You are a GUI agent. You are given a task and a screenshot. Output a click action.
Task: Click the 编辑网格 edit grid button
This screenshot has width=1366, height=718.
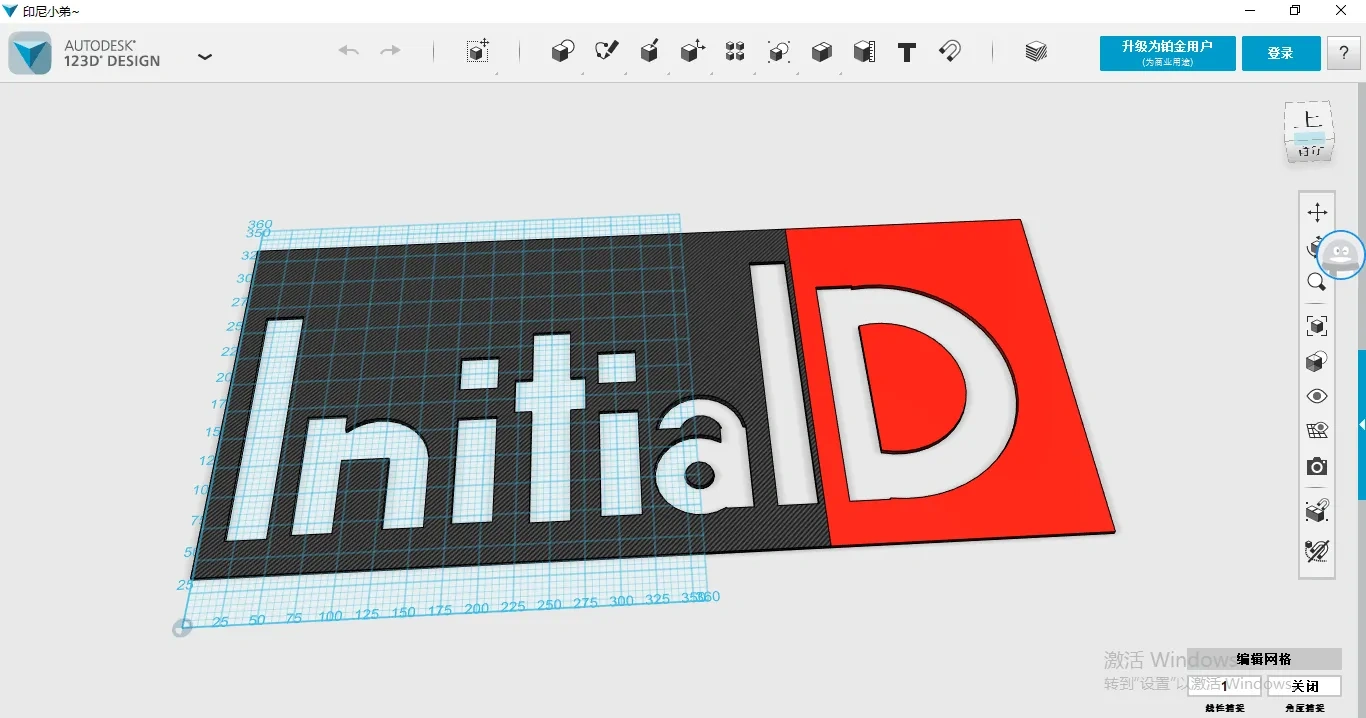click(1264, 659)
